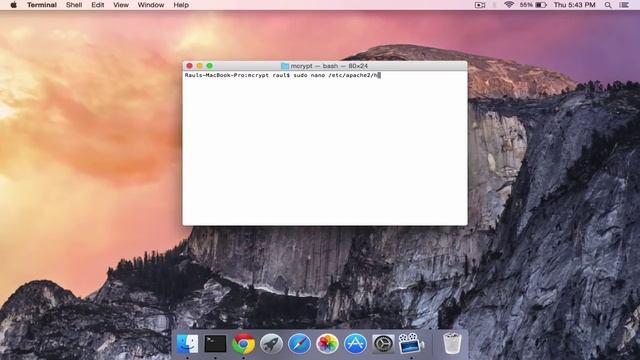Image resolution: width=640 pixels, height=360 pixels.
Task: Click the battery status indicator
Action: pyautogui.click(x=533, y=5)
